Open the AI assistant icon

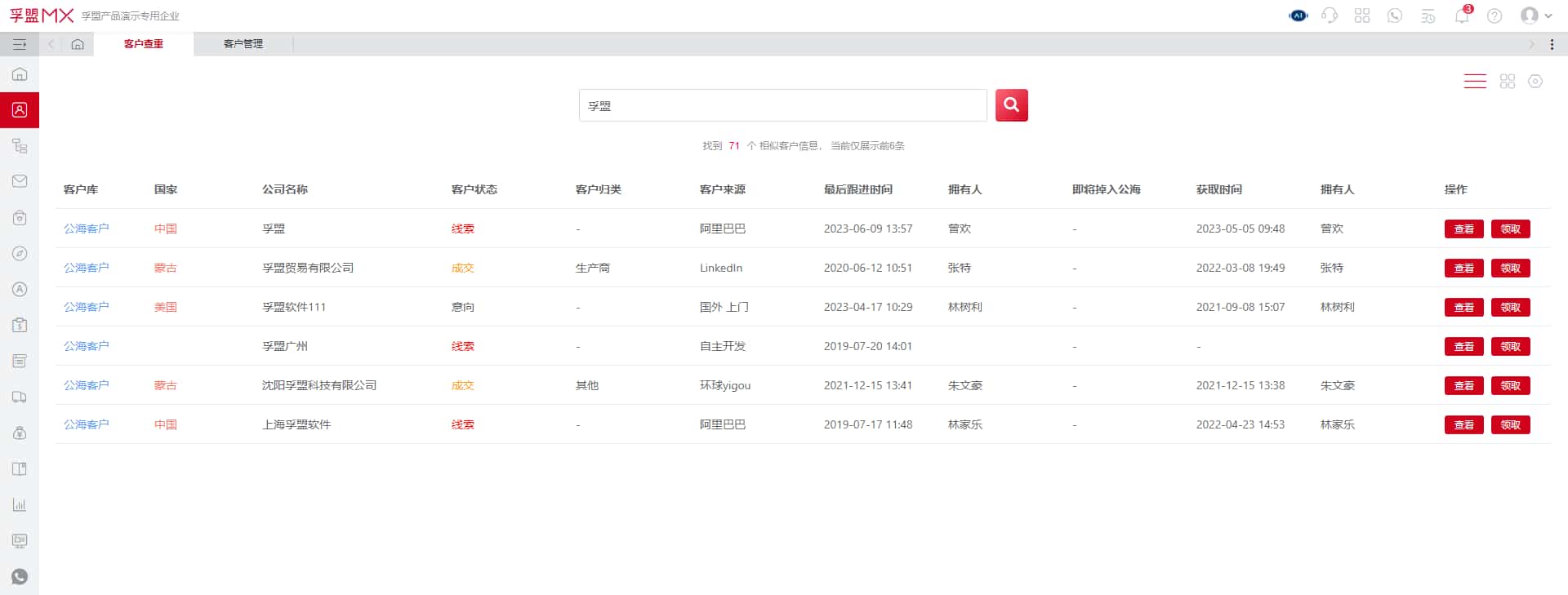pos(1298,16)
